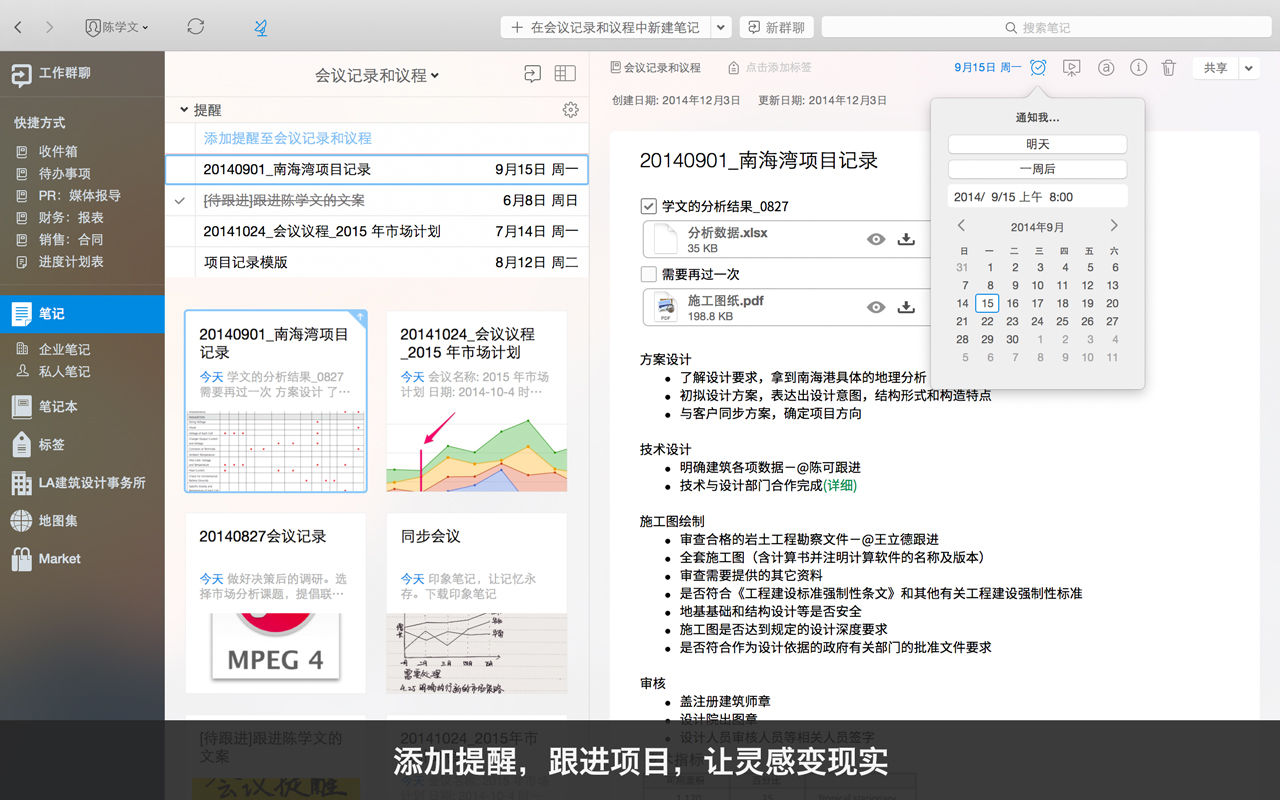Image resolution: width=1280 pixels, height=800 pixels.
Task: Click the presentation mode icon
Action: (1072, 68)
